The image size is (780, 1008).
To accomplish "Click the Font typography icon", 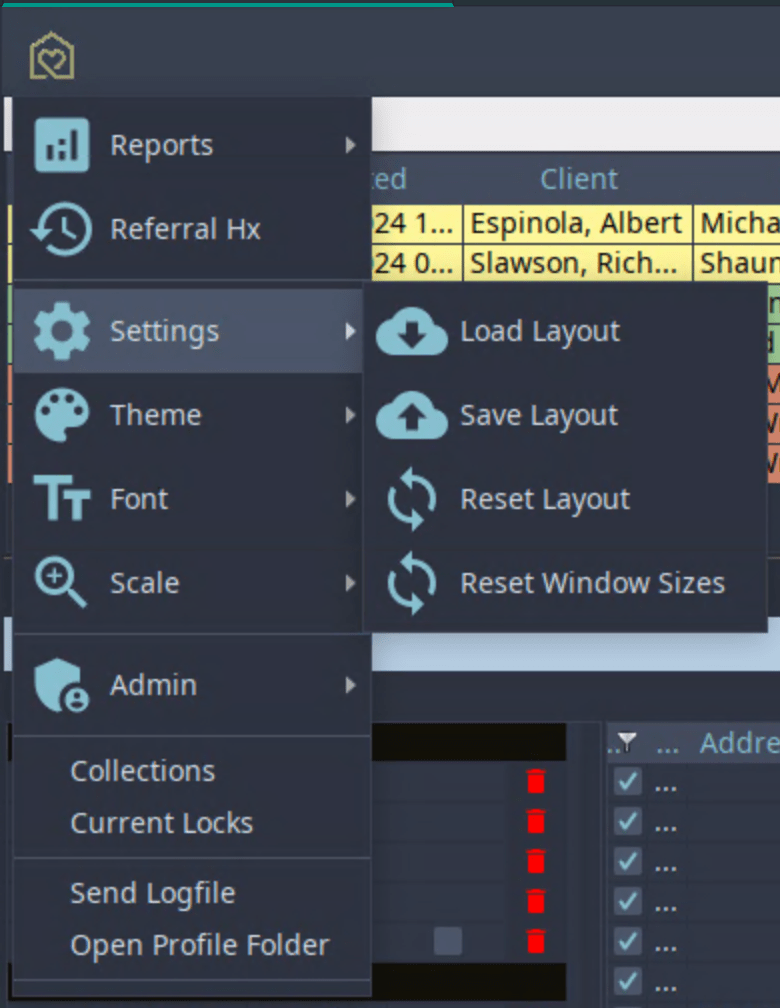I will pyautogui.click(x=62, y=498).
